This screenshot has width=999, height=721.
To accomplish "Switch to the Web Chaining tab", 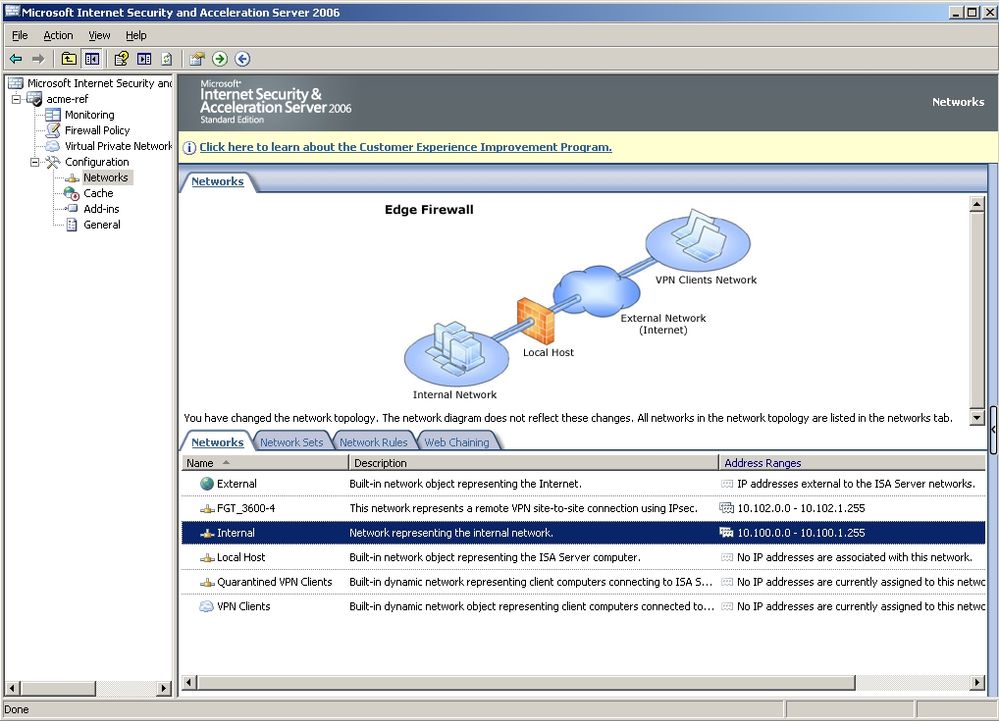I will click(x=457, y=442).
